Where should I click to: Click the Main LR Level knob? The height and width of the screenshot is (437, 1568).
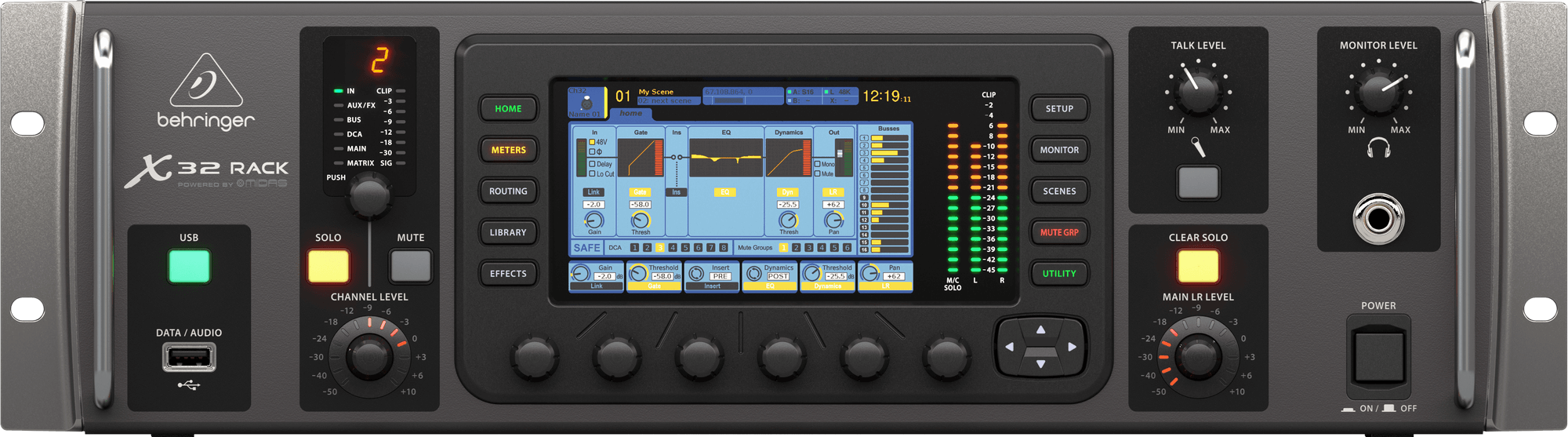(1197, 357)
